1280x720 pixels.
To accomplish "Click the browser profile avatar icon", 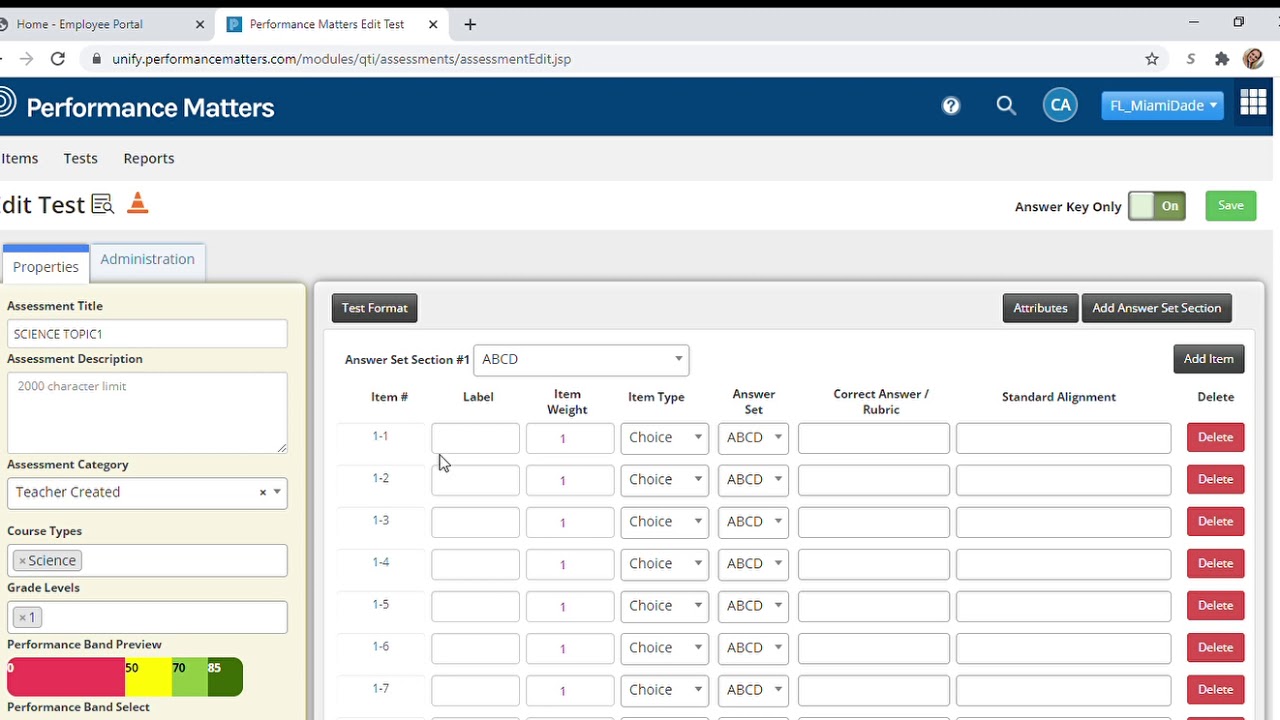I will [1254, 59].
